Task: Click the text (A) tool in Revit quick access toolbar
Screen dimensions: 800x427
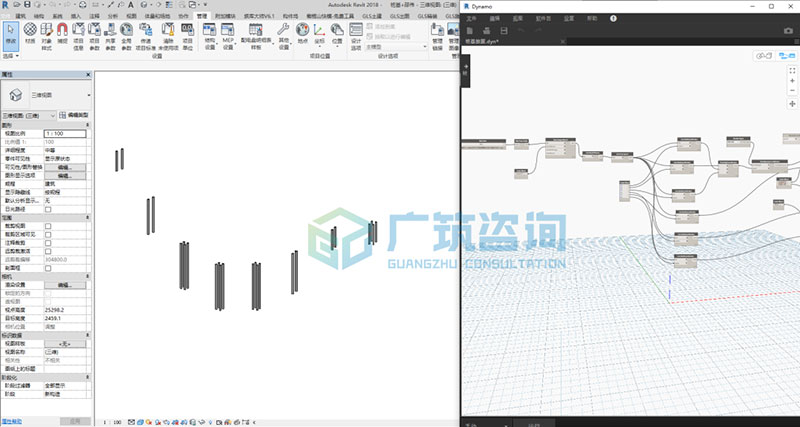Action: pos(131,5)
